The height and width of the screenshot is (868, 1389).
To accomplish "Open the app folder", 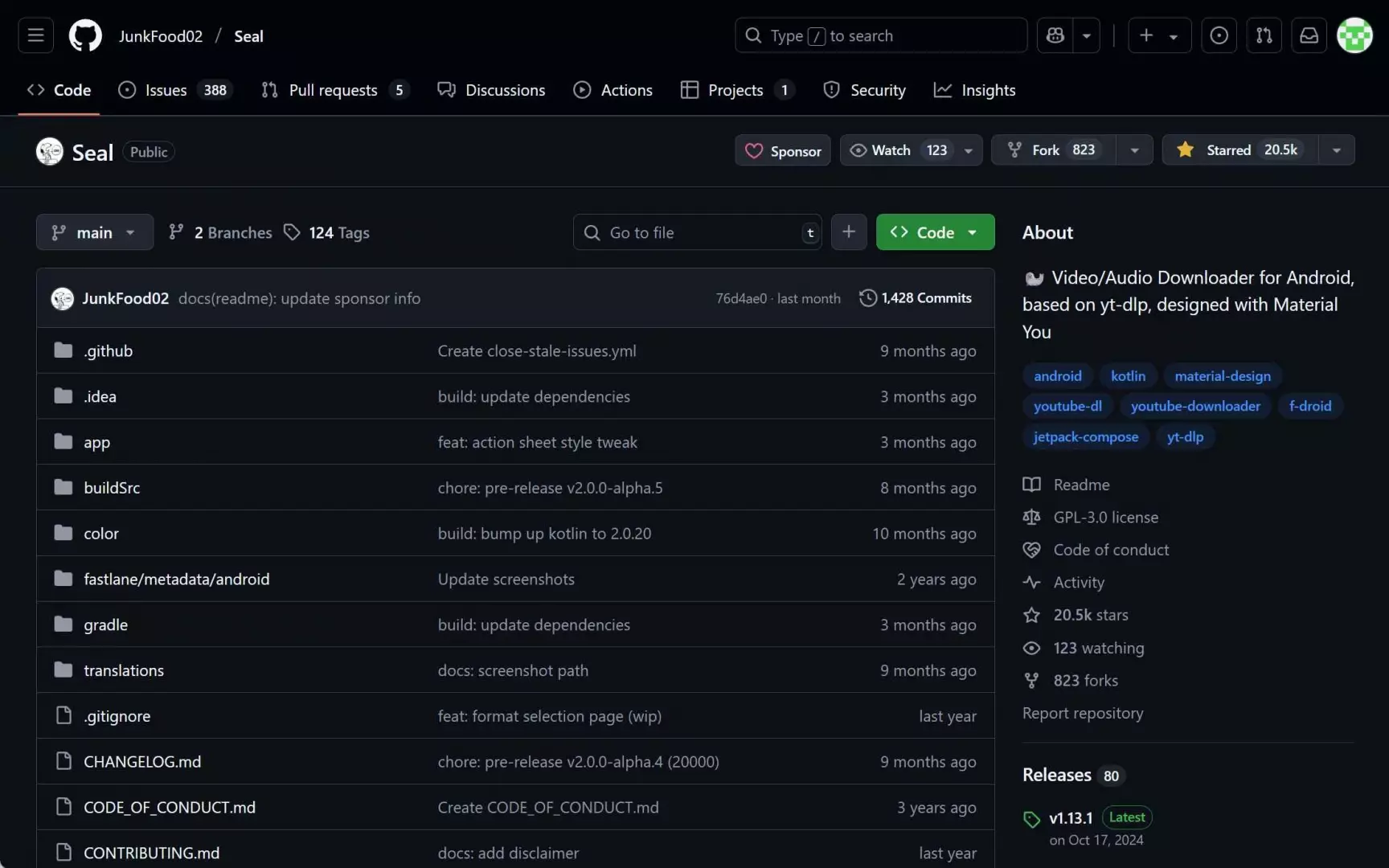I will [x=96, y=442].
